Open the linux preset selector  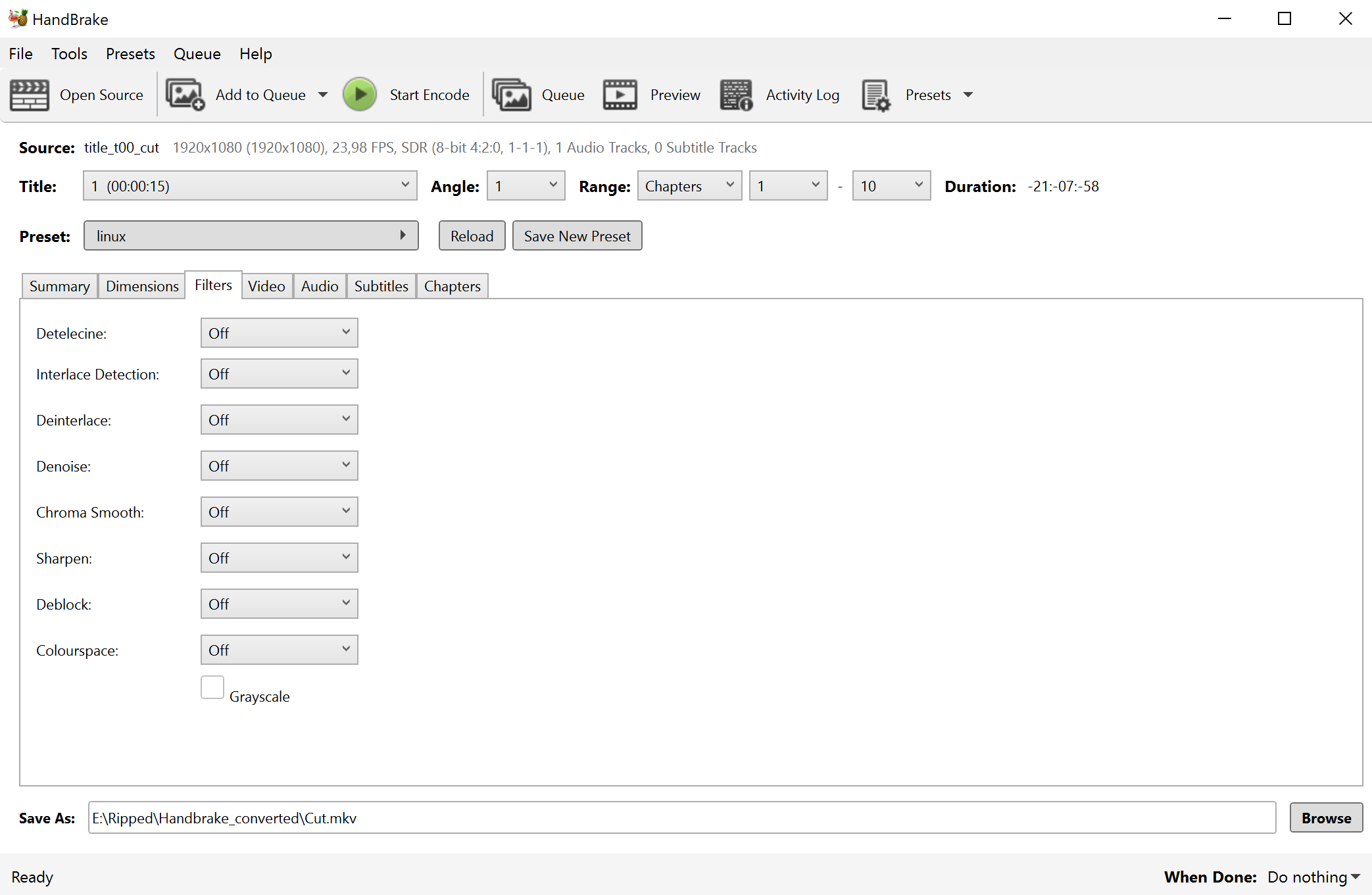251,236
